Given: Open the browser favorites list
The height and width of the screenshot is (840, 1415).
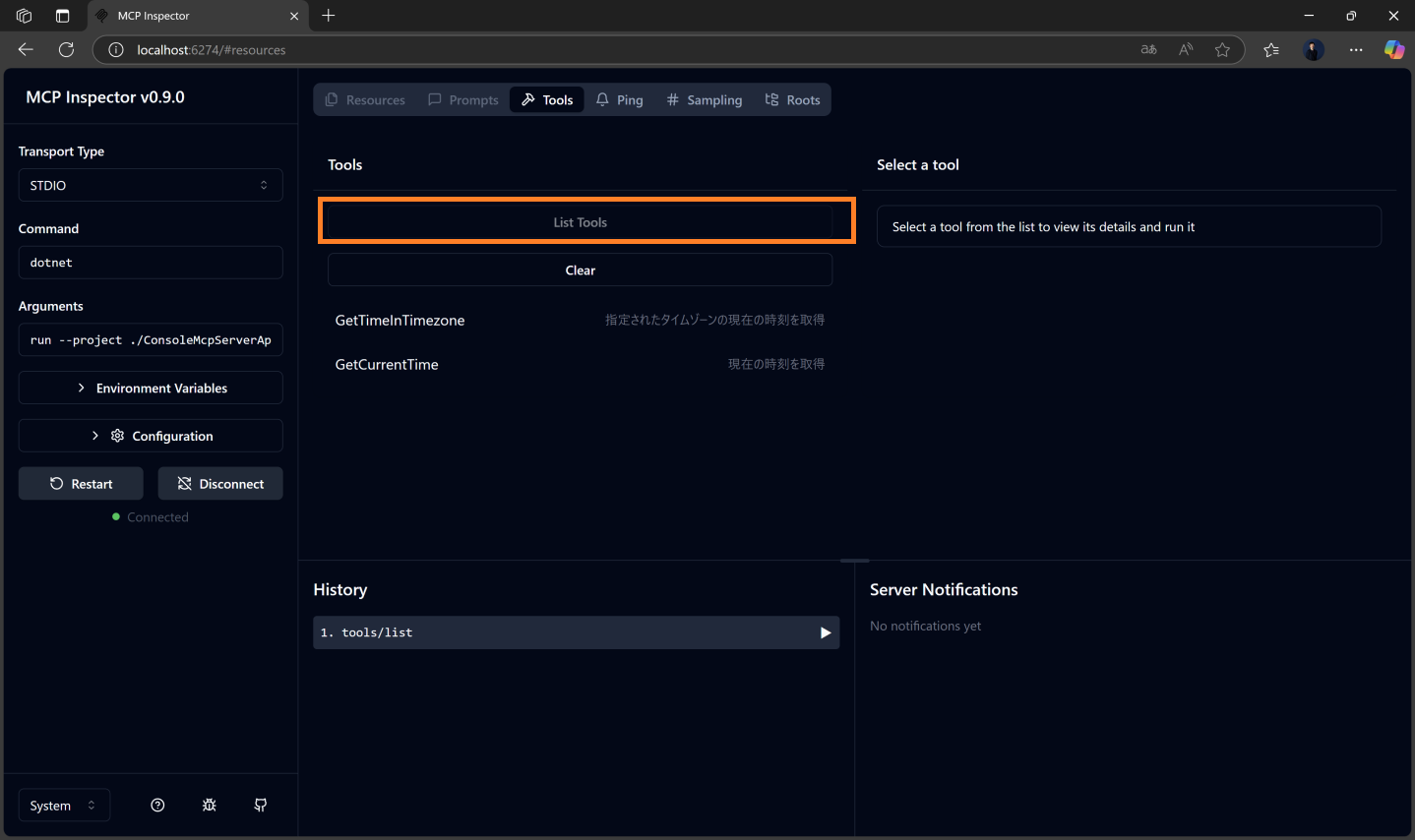Looking at the screenshot, I should [x=1271, y=49].
